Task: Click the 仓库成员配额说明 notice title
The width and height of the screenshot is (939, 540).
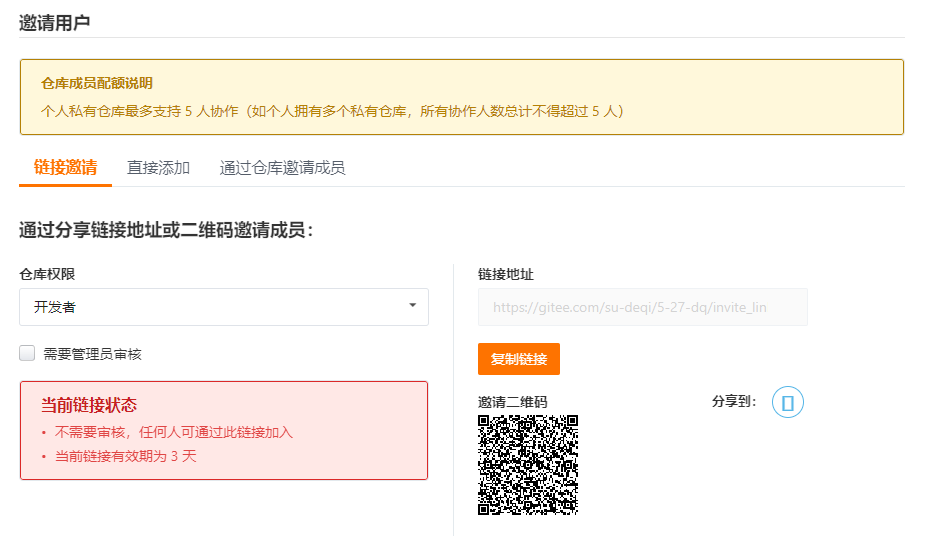Action: click(96, 83)
